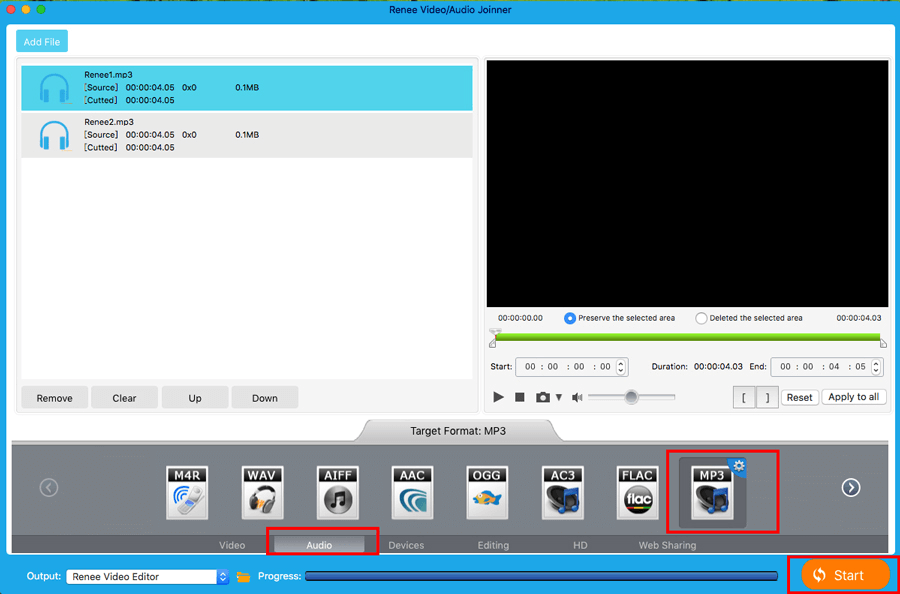Screen dimensions: 900x594
Task: Click the volume slider handle
Action: [631, 397]
